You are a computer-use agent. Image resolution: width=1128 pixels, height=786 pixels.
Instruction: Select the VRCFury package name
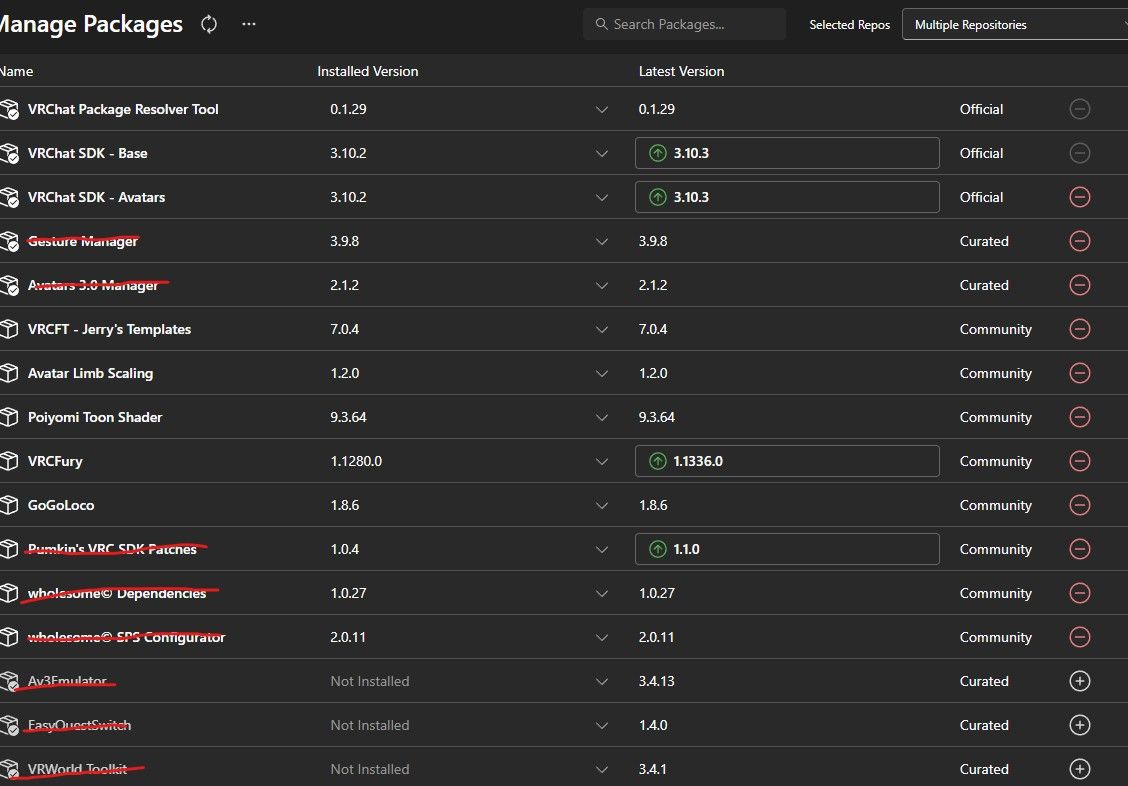(55, 461)
